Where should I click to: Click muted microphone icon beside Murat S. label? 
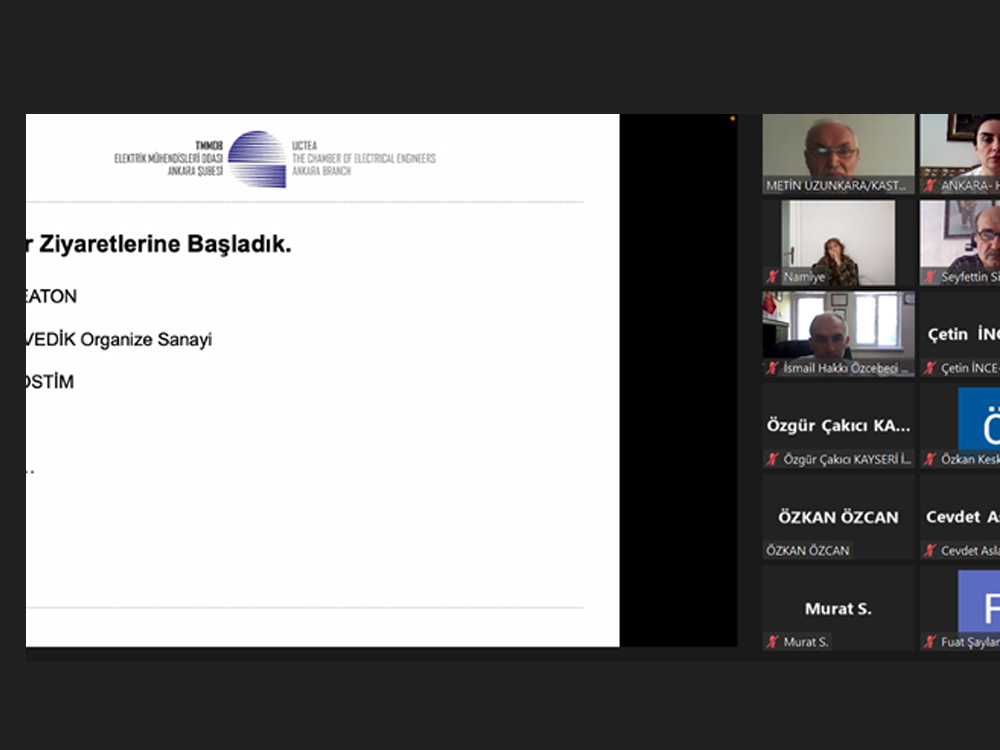pos(772,642)
